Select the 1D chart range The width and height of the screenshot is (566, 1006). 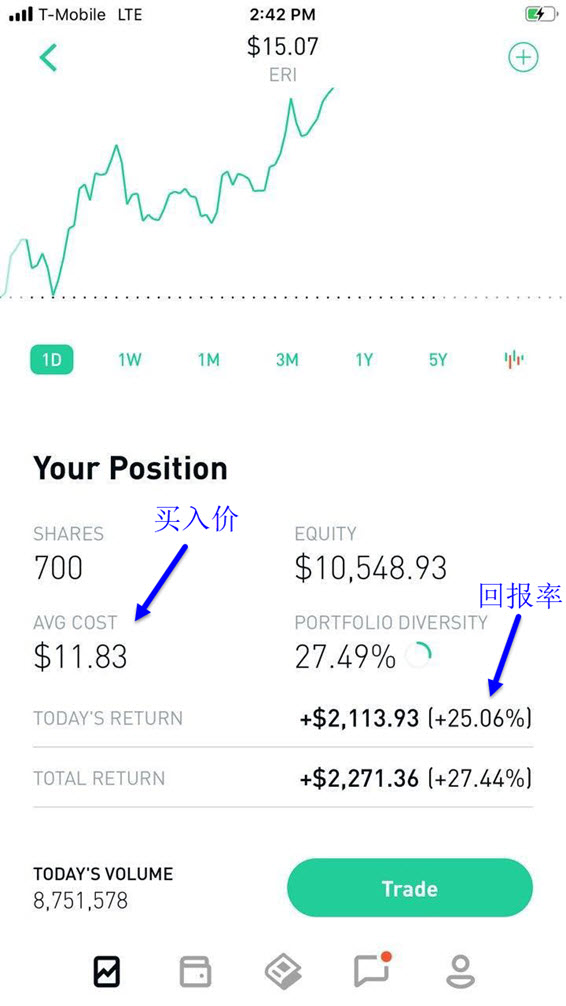(51, 360)
